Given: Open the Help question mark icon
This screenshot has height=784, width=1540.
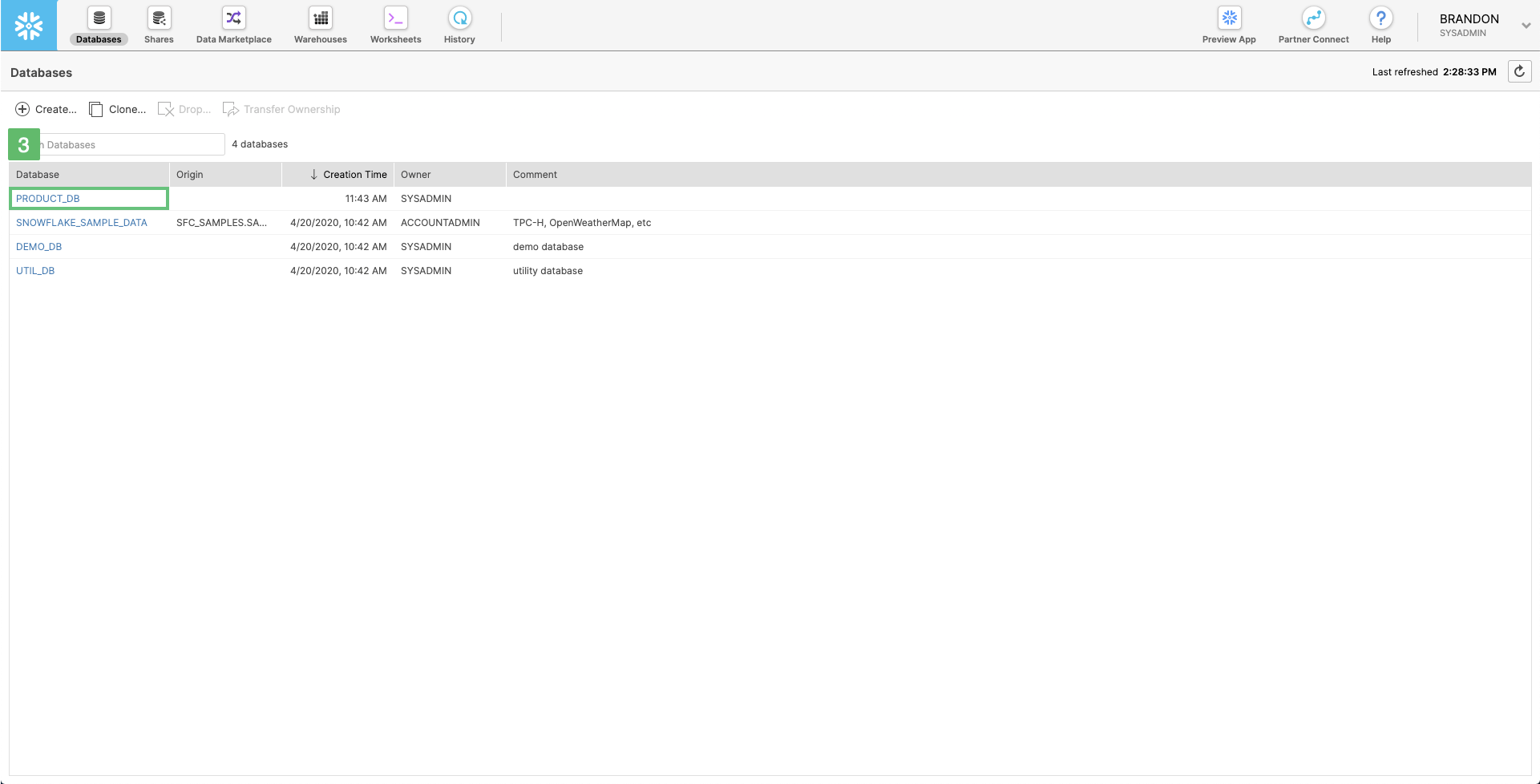Looking at the screenshot, I should (x=1381, y=18).
